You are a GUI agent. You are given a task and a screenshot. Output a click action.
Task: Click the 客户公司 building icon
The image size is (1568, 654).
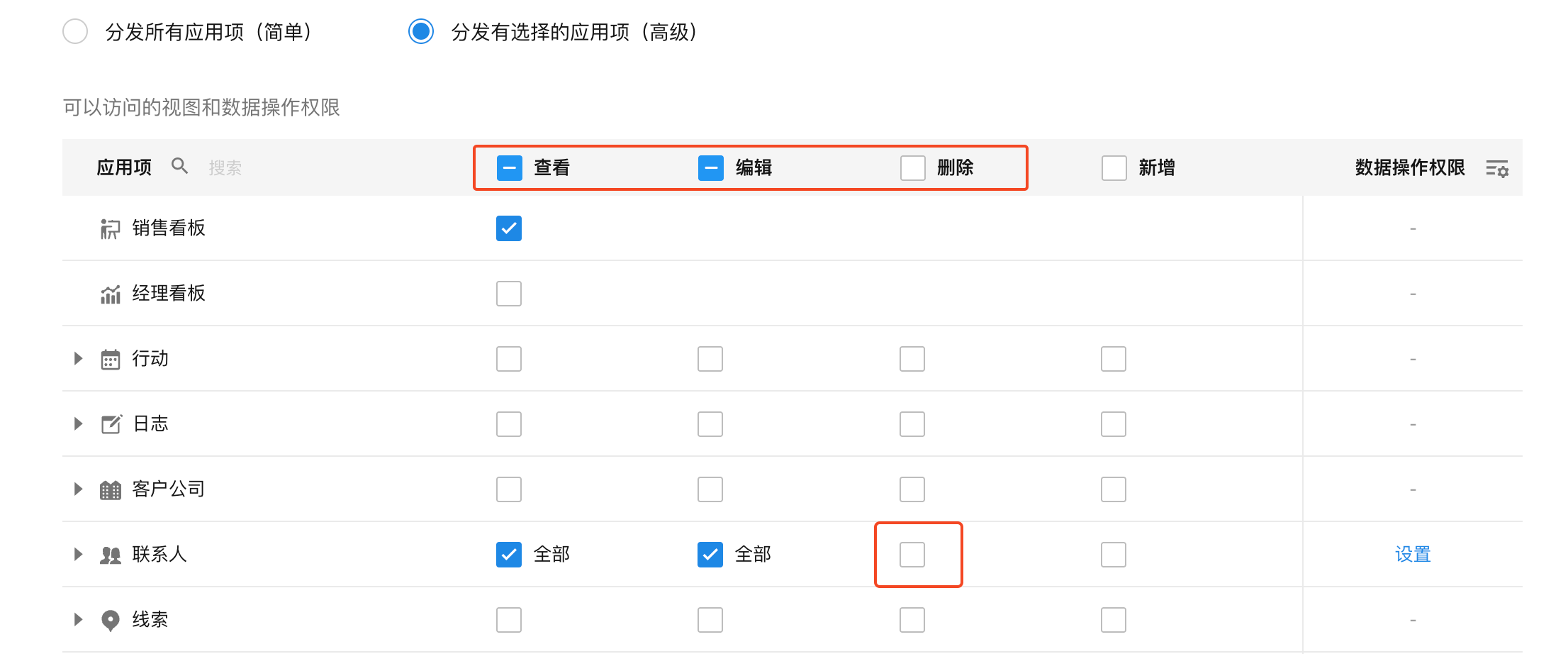click(x=110, y=489)
